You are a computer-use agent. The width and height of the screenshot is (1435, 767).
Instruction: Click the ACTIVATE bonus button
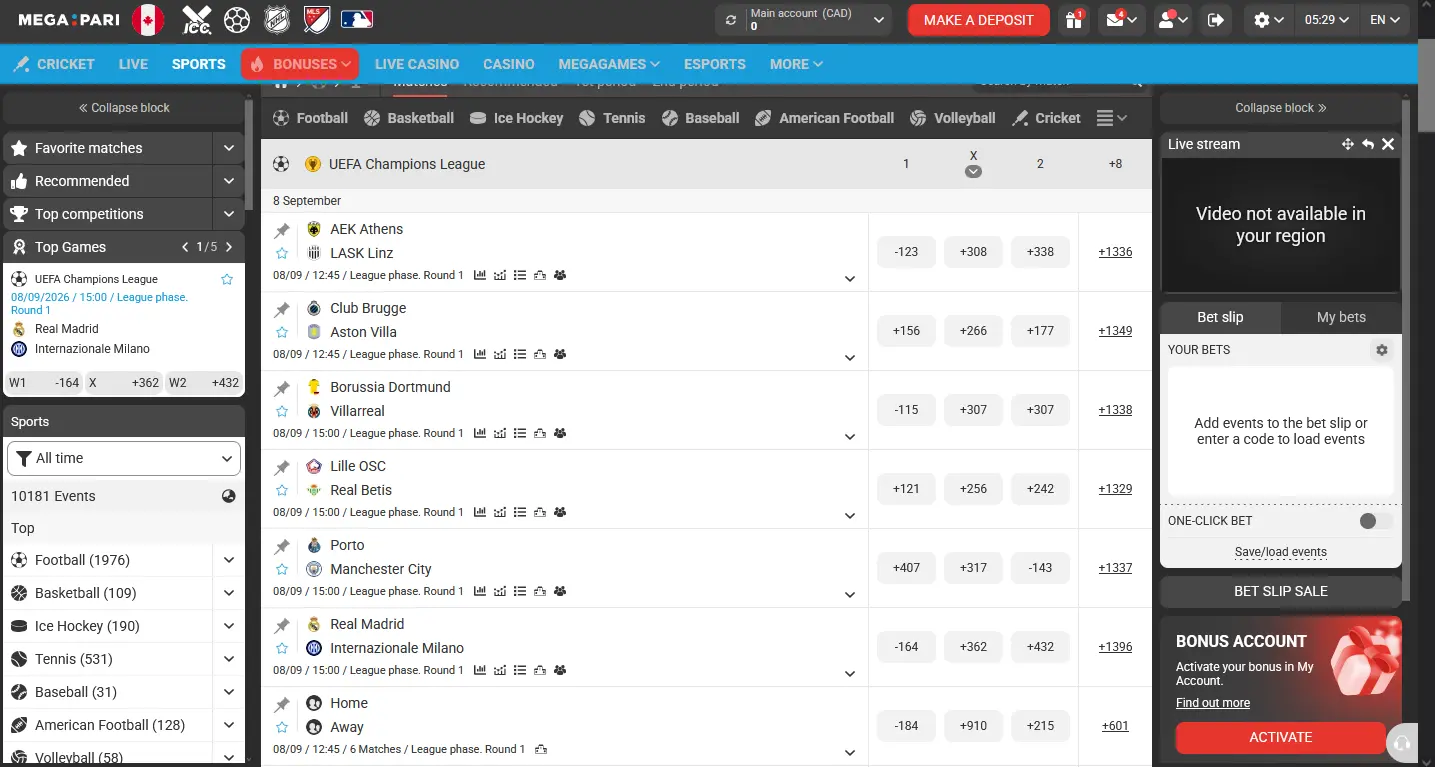pos(1281,737)
